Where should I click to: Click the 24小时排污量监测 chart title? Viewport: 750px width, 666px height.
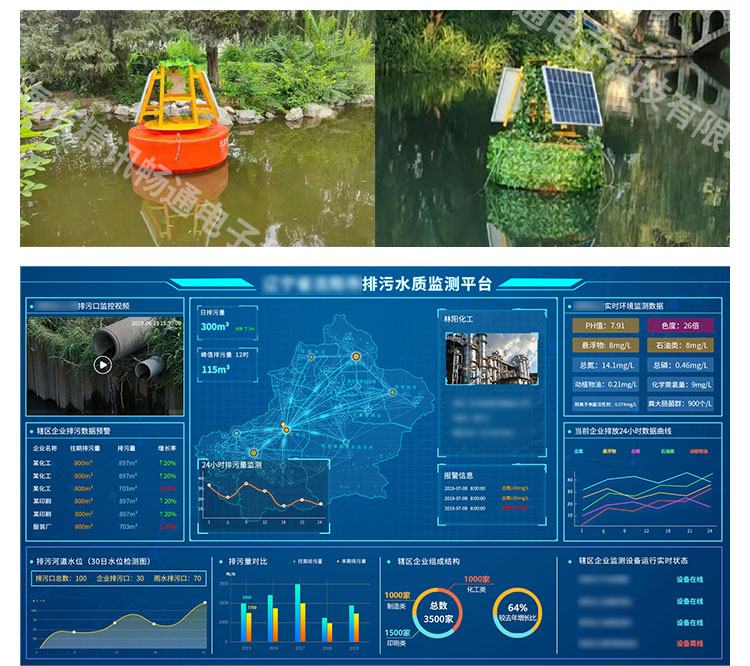click(x=232, y=465)
